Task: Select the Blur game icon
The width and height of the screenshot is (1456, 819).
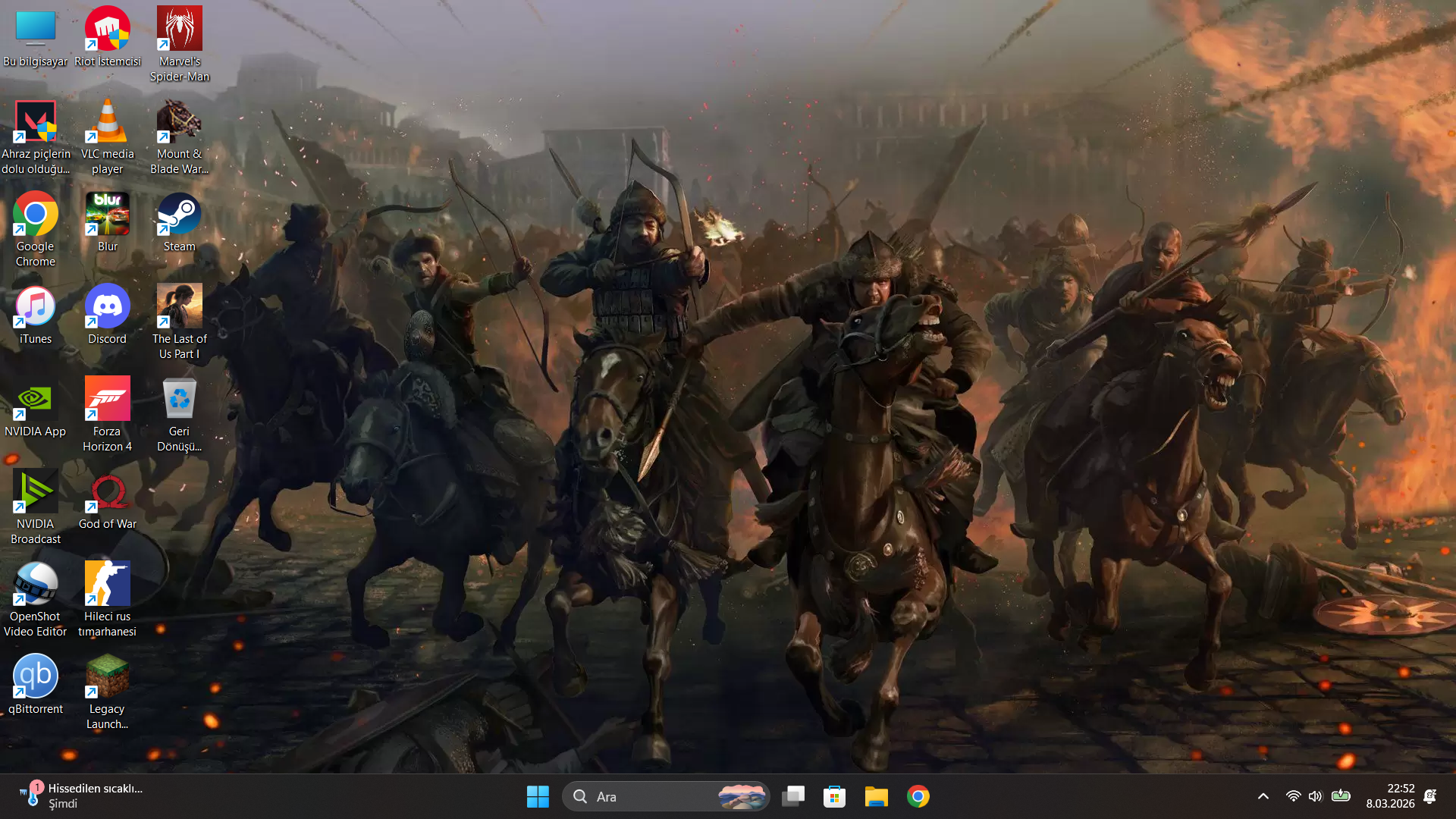Action: click(x=108, y=222)
